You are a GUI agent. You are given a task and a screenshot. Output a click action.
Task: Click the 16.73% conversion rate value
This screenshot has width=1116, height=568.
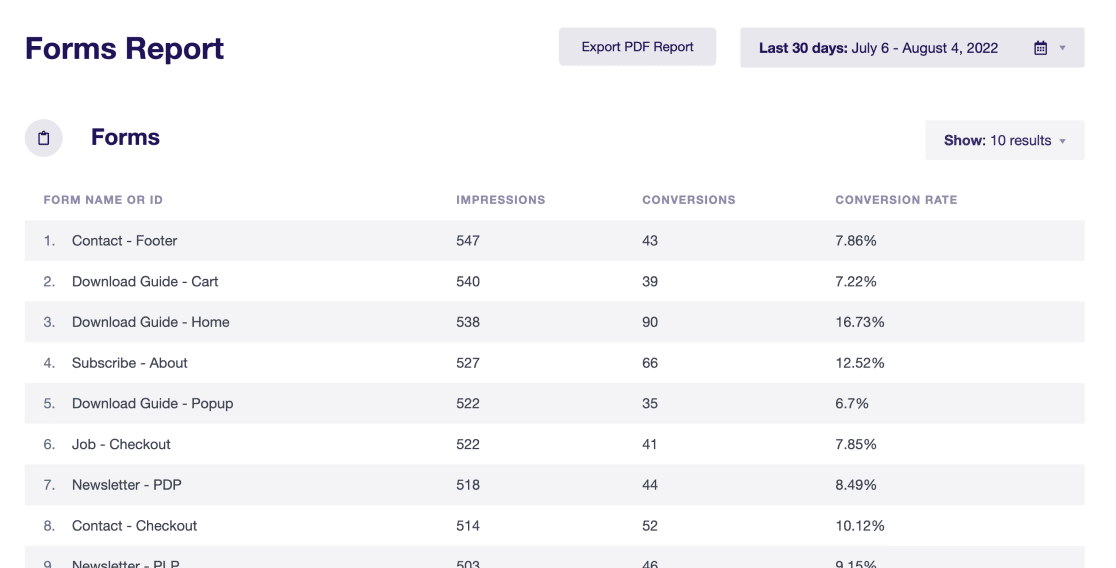pos(860,322)
